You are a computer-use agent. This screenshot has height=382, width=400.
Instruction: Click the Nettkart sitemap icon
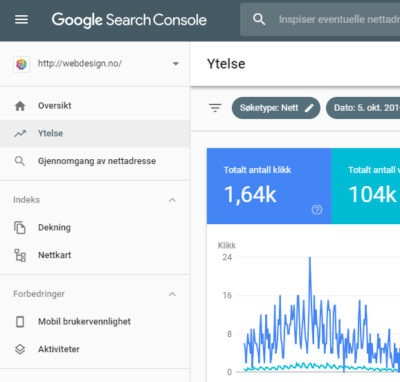pyautogui.click(x=20, y=255)
